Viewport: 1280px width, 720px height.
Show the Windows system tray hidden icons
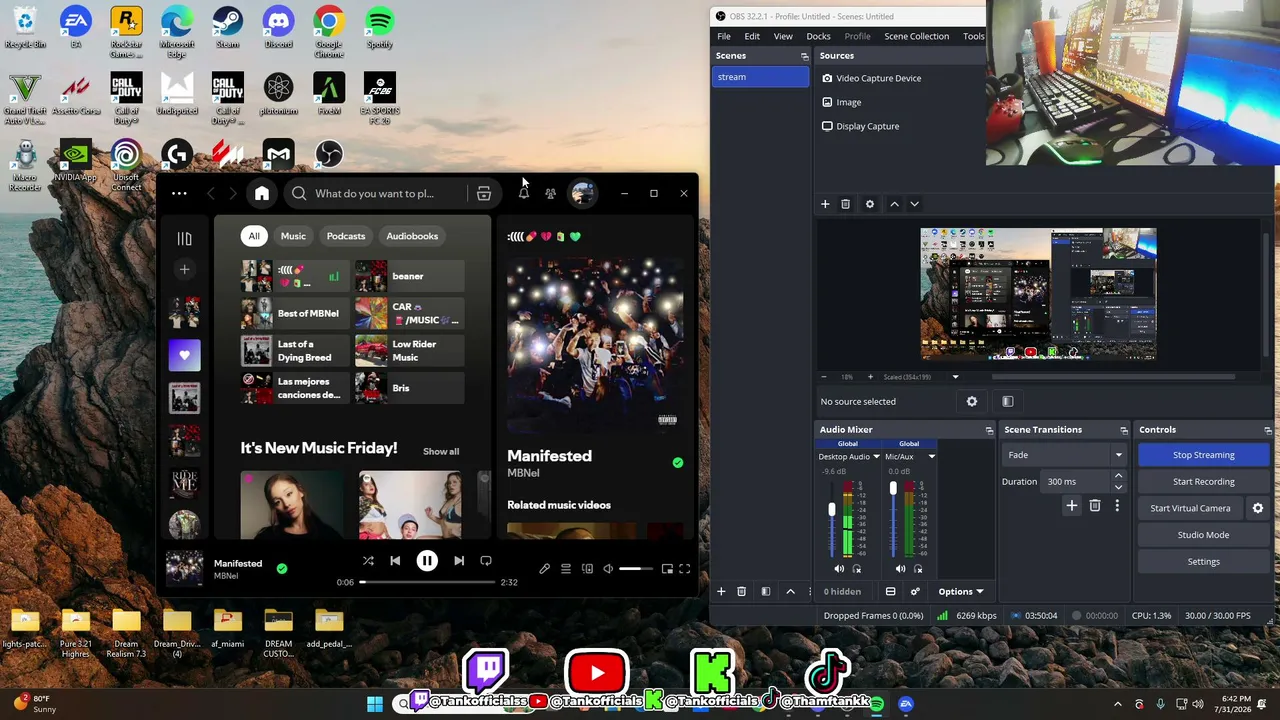[x=1118, y=704]
